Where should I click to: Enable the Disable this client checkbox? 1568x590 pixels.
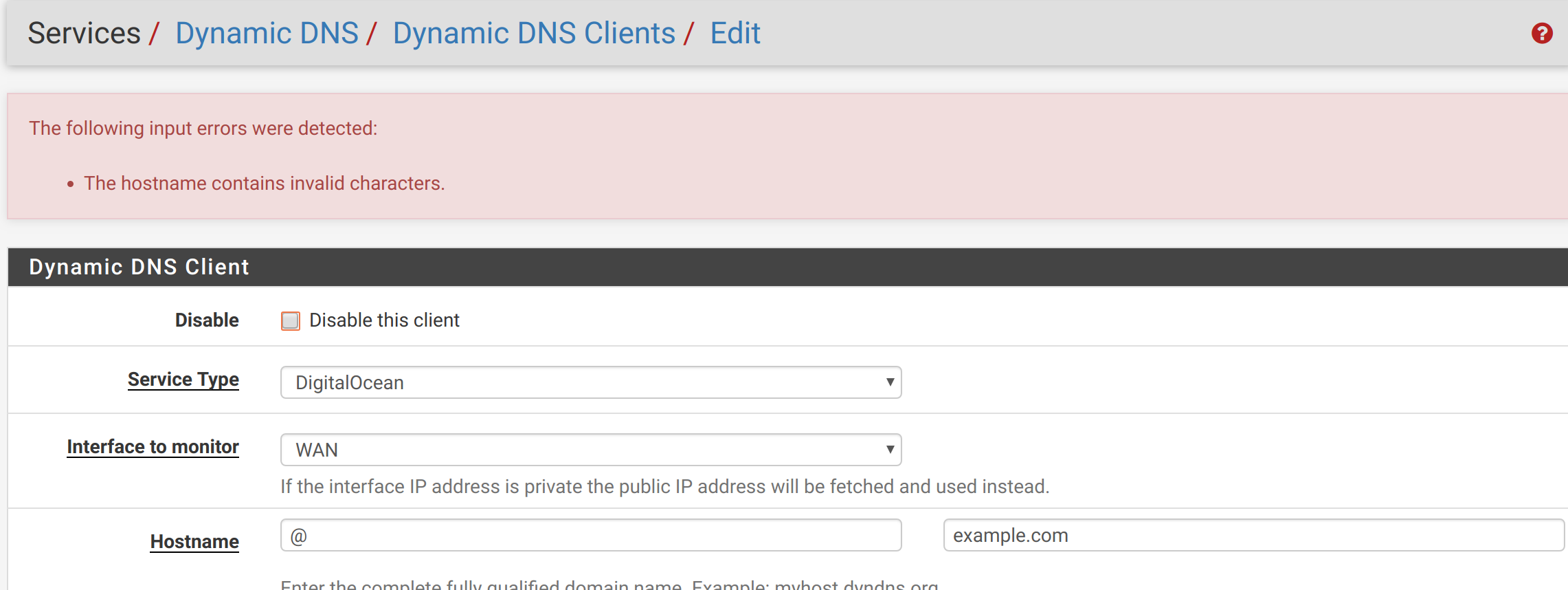coord(291,321)
